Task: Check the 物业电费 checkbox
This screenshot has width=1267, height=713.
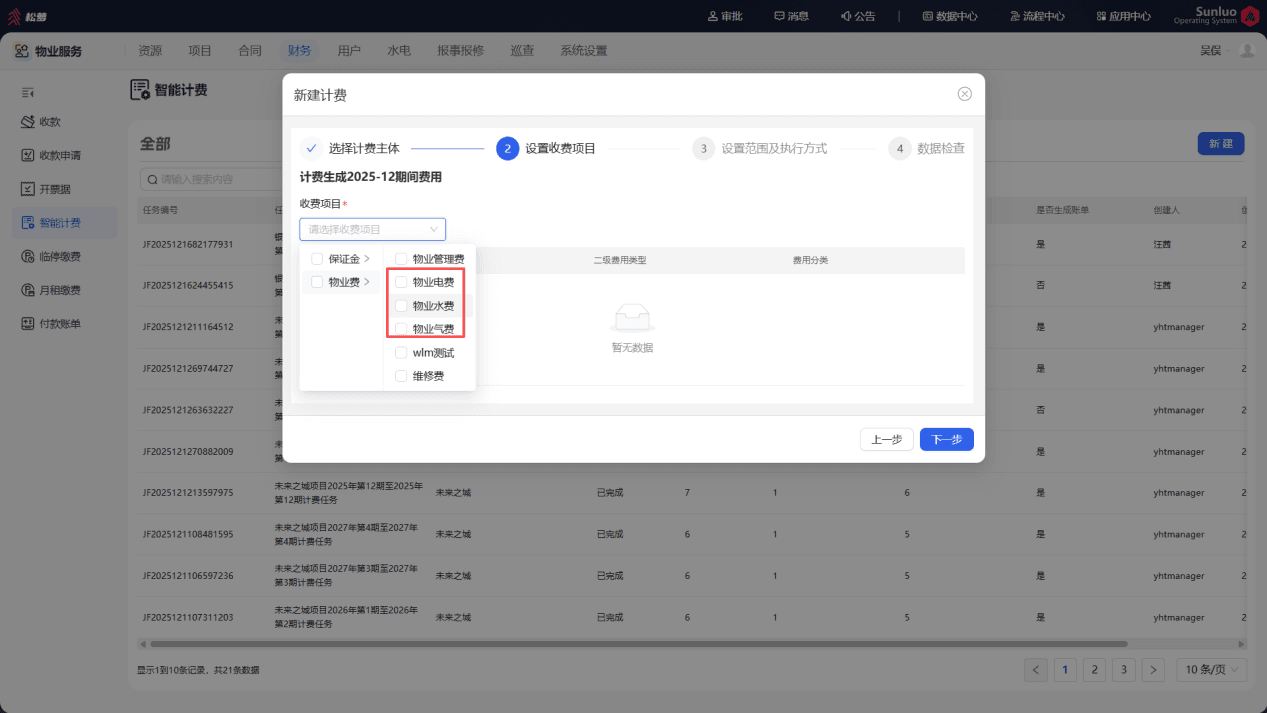Action: (401, 282)
